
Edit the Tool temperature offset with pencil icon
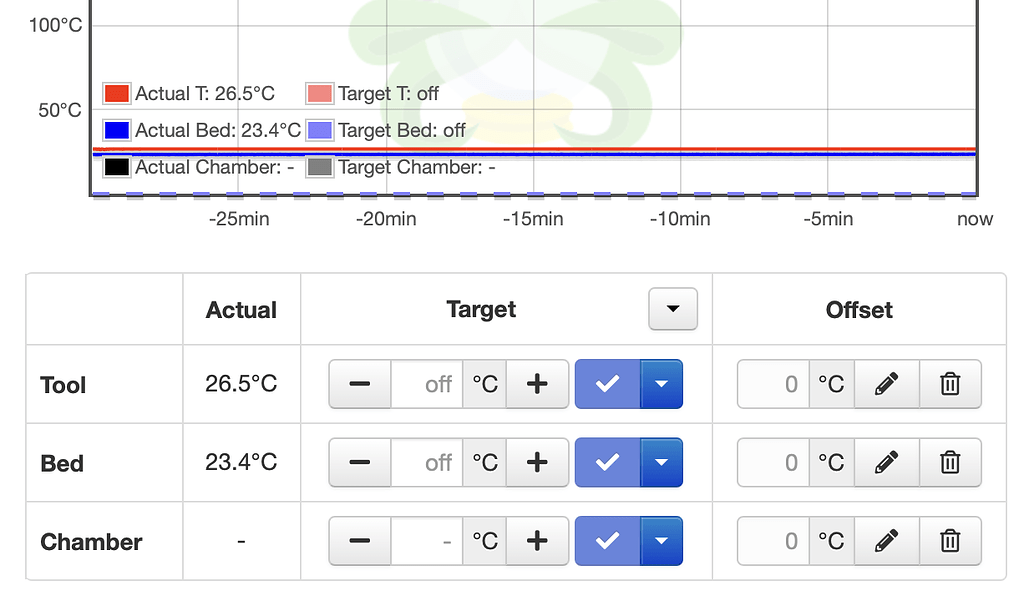point(886,384)
